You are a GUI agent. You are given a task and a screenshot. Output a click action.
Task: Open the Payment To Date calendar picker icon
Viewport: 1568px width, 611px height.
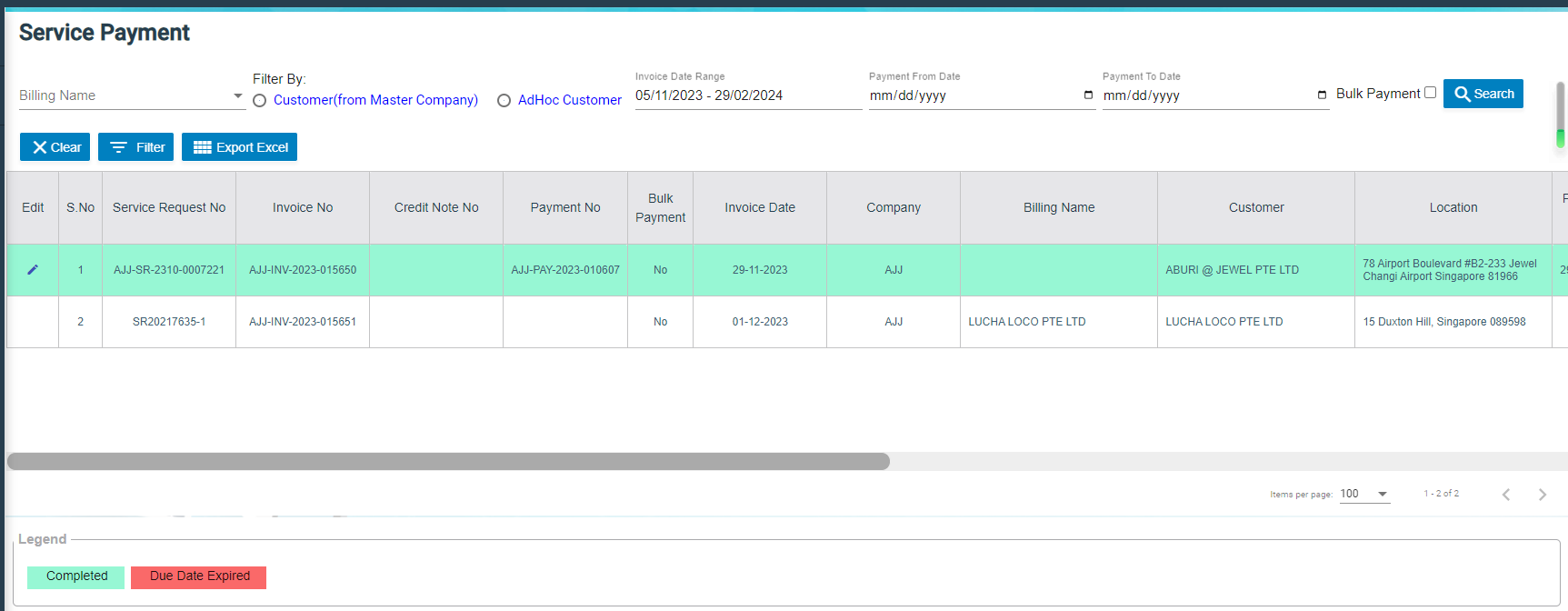tap(1322, 95)
